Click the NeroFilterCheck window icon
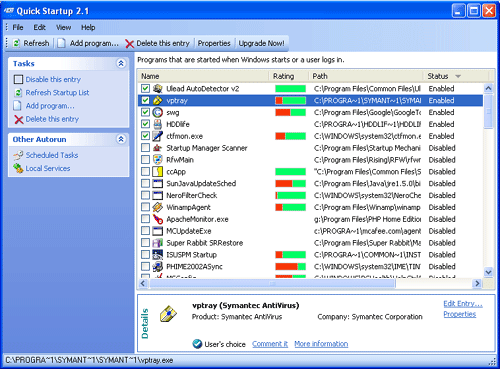The image size is (500, 369). pyautogui.click(x=158, y=195)
